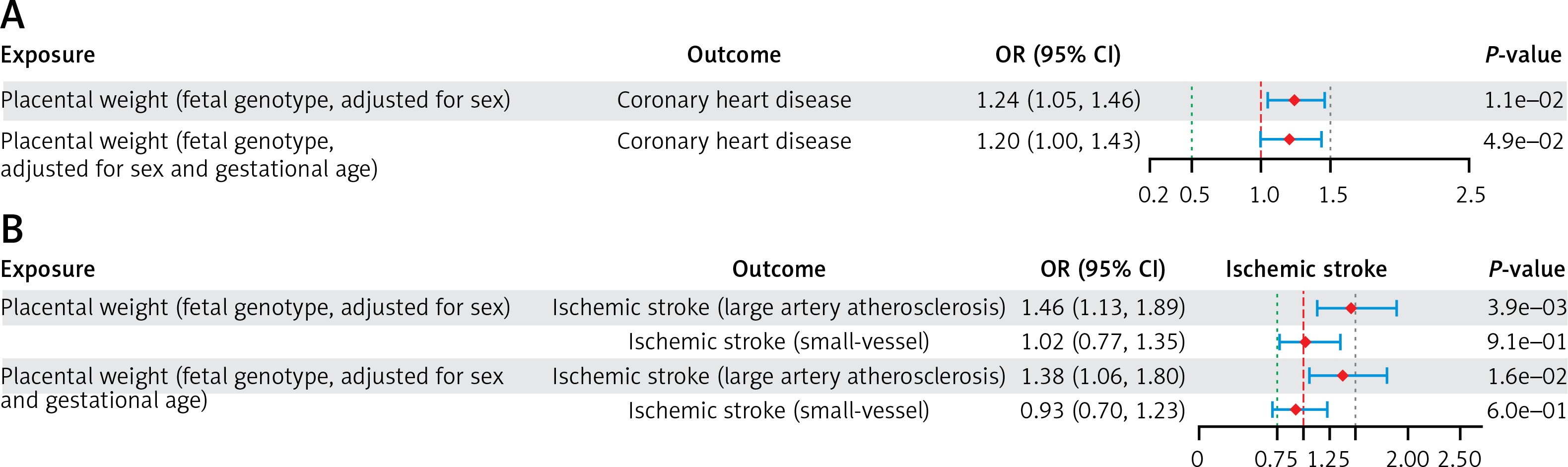Click the first "Coronary heart disease" outcome text
The width and height of the screenshot is (1568, 467).
(x=734, y=100)
